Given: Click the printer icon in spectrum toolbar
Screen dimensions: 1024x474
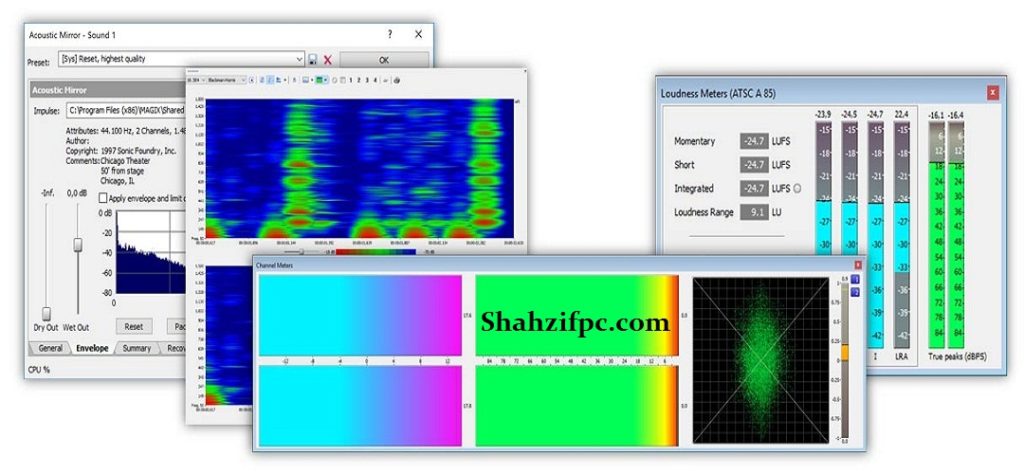Looking at the screenshot, I should pyautogui.click(x=397, y=79).
